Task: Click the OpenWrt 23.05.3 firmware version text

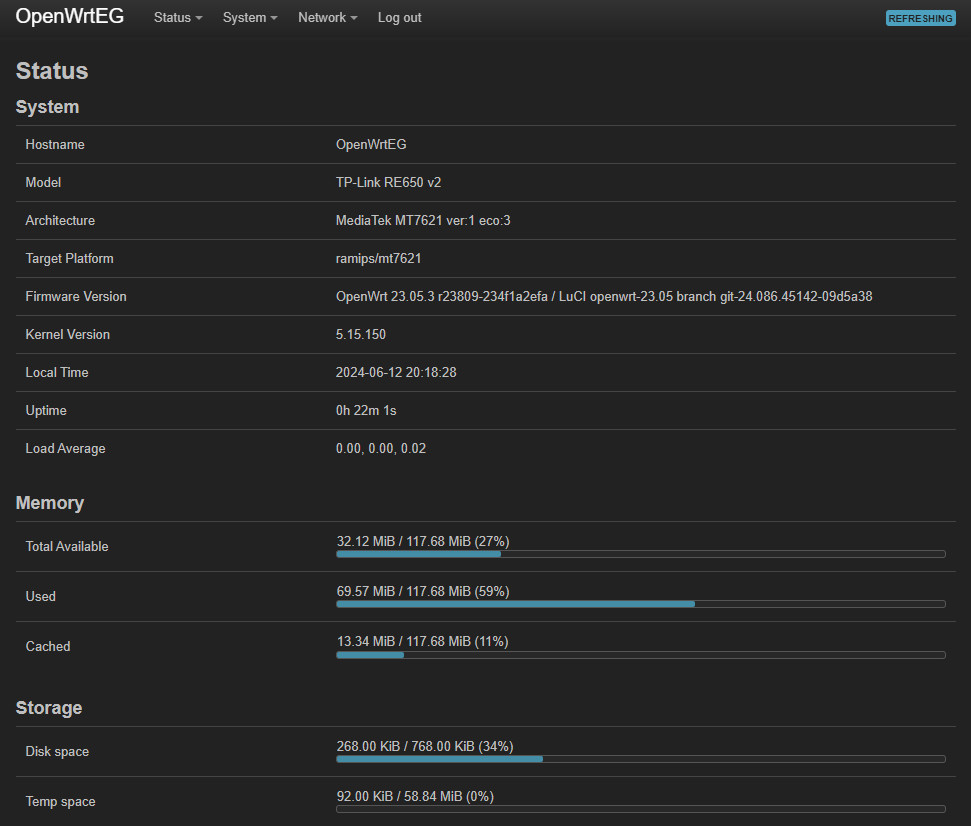Action: 603,297
